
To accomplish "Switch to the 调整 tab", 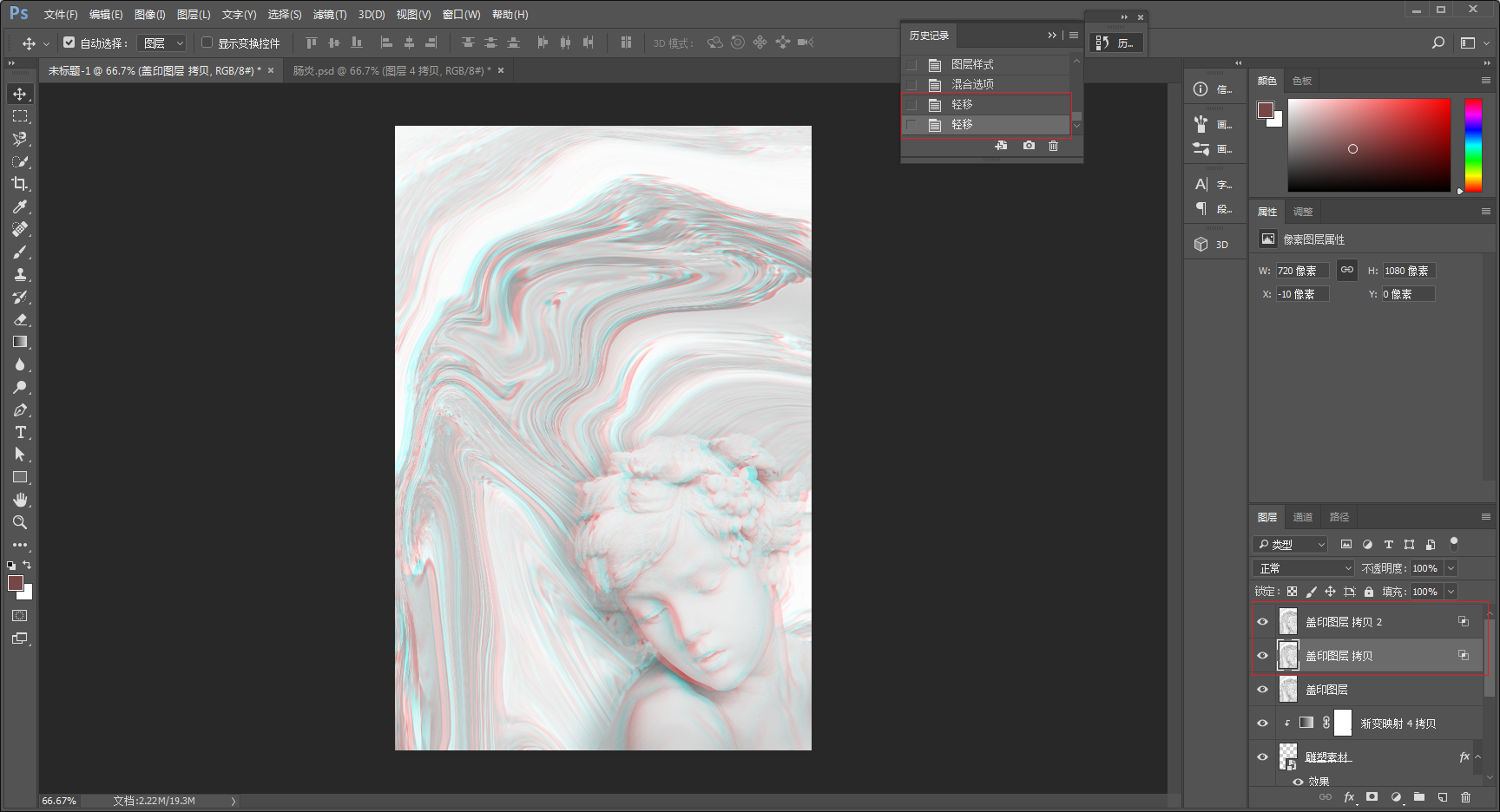I will (1303, 212).
